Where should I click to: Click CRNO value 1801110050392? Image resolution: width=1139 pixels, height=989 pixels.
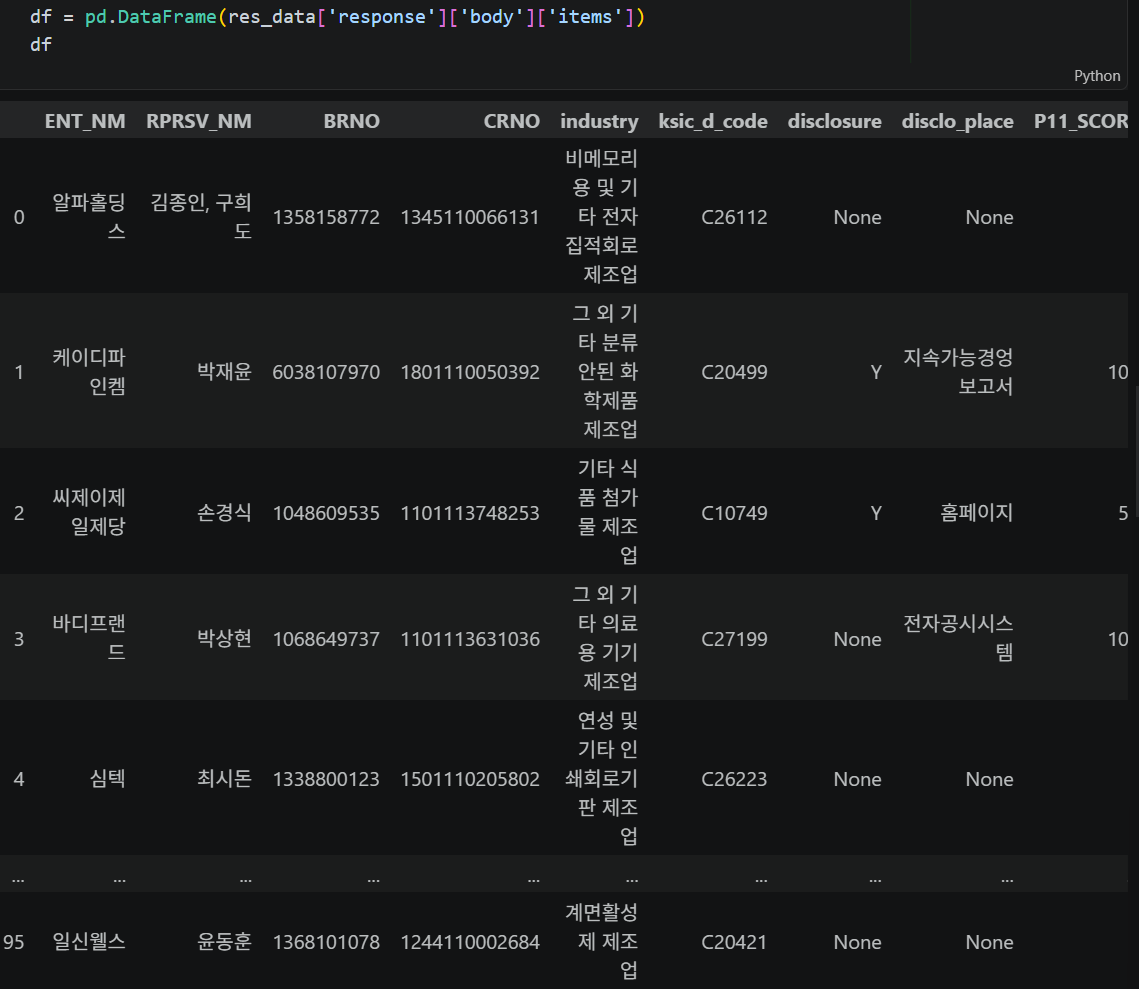pos(470,372)
